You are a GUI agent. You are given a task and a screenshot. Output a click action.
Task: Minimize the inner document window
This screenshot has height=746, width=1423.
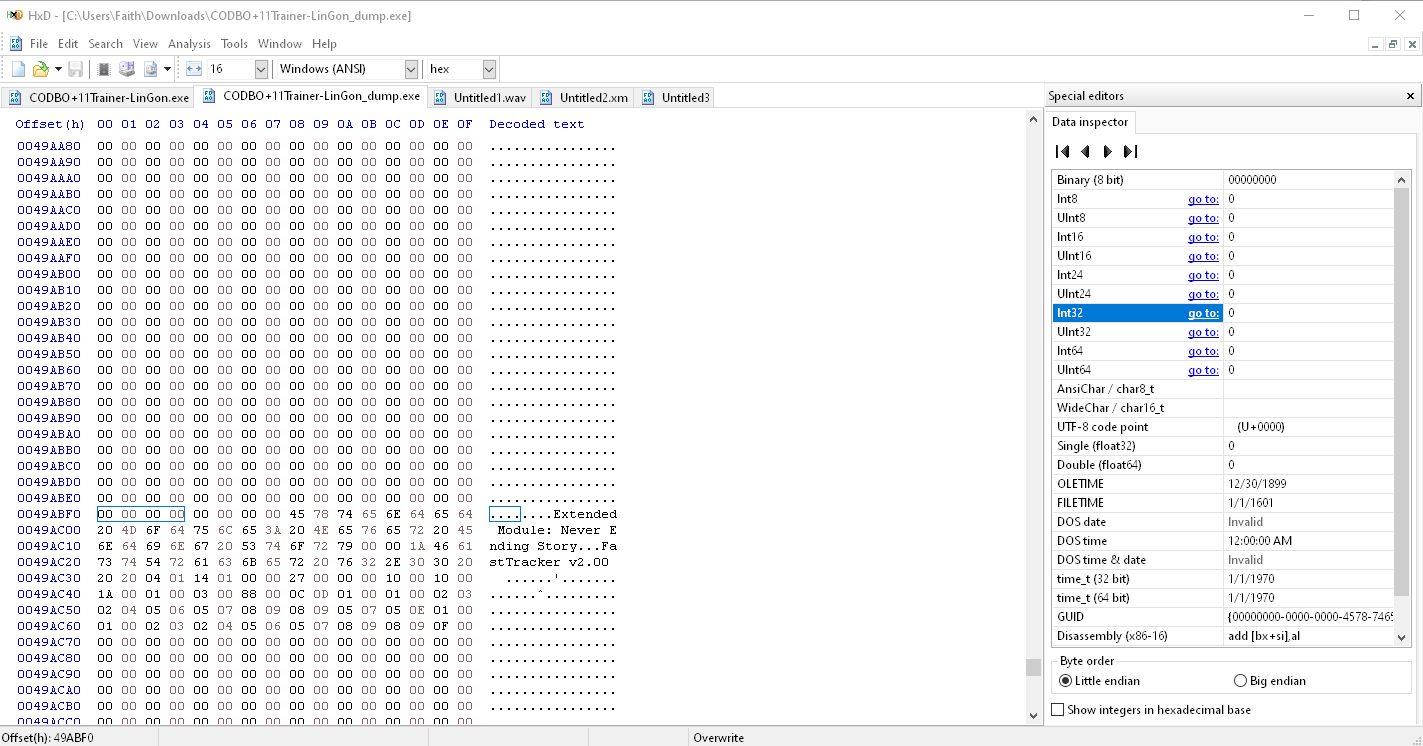[1375, 44]
